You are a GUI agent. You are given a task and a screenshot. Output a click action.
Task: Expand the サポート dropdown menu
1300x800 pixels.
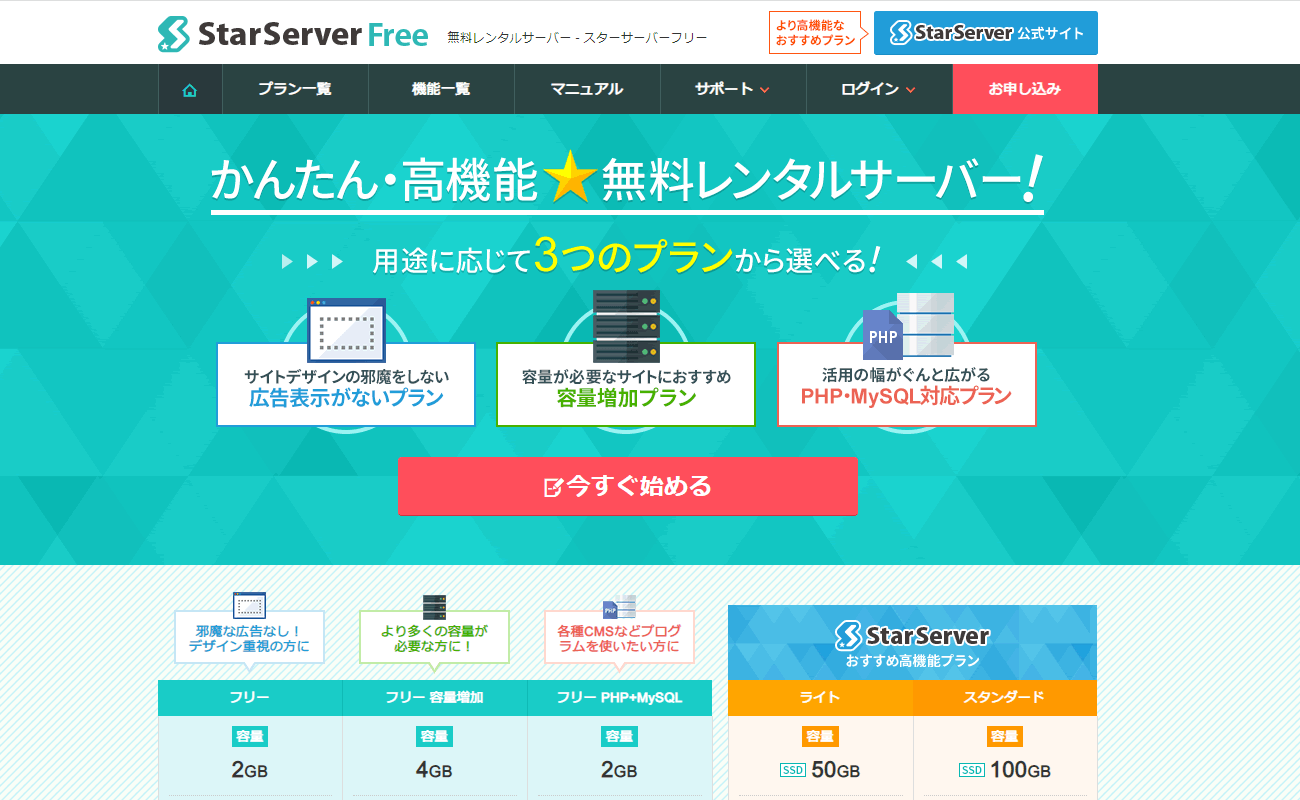(x=732, y=89)
